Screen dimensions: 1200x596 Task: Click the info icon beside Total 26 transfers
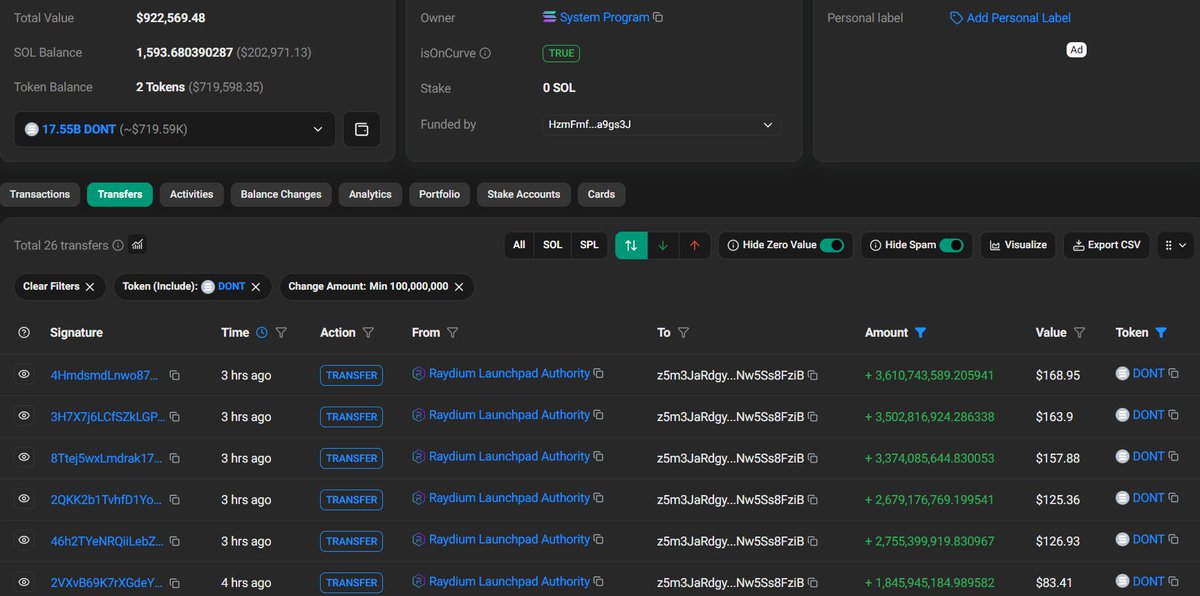click(118, 245)
